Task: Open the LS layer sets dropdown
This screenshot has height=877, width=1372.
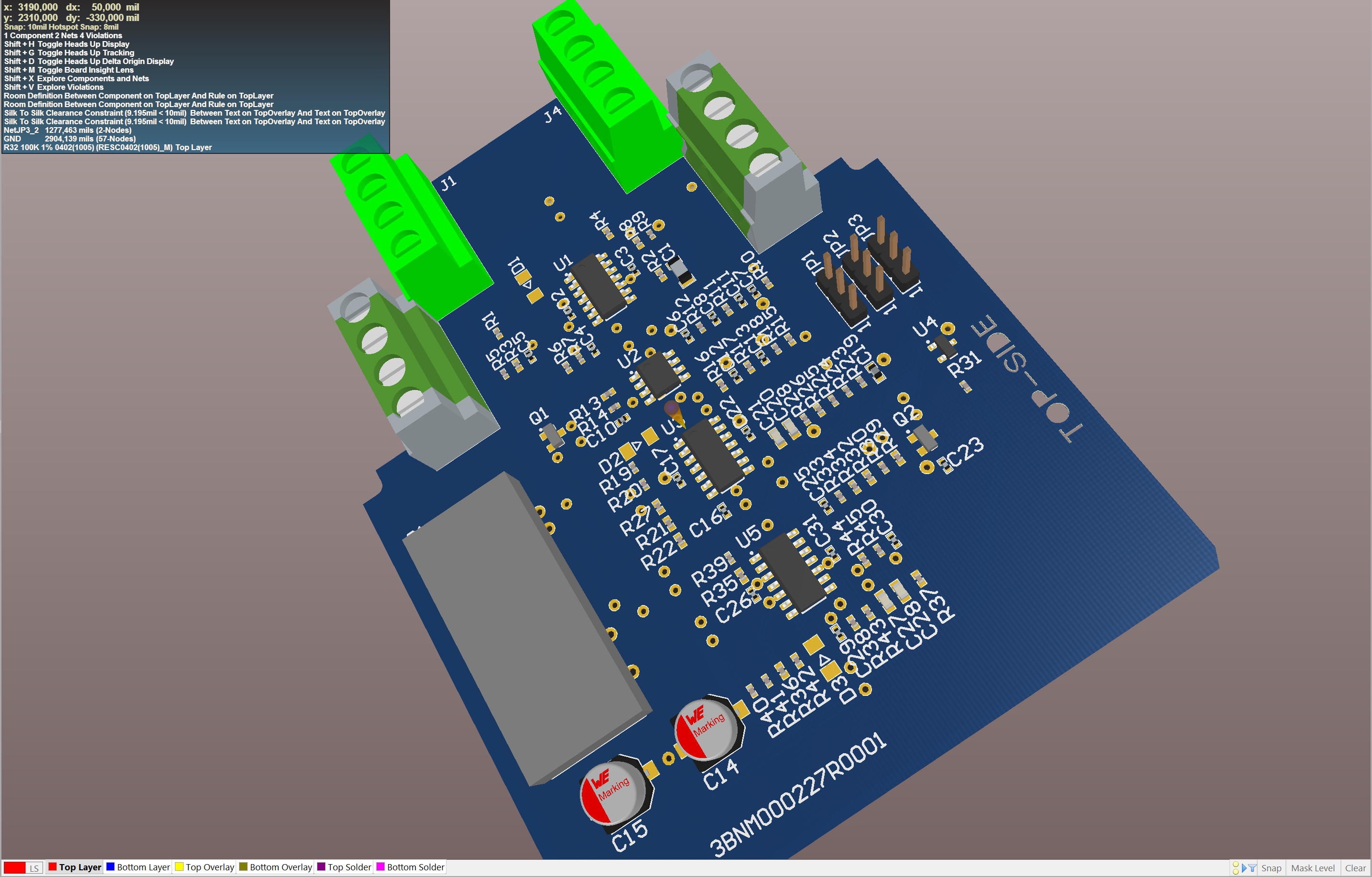Action: tap(34, 868)
